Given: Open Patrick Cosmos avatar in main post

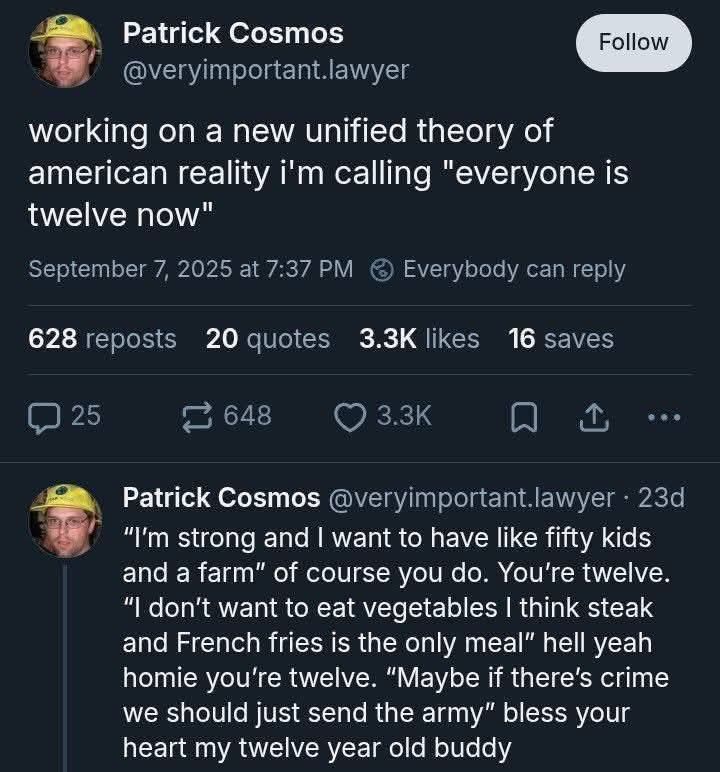Looking at the screenshot, I should pos(64,50).
